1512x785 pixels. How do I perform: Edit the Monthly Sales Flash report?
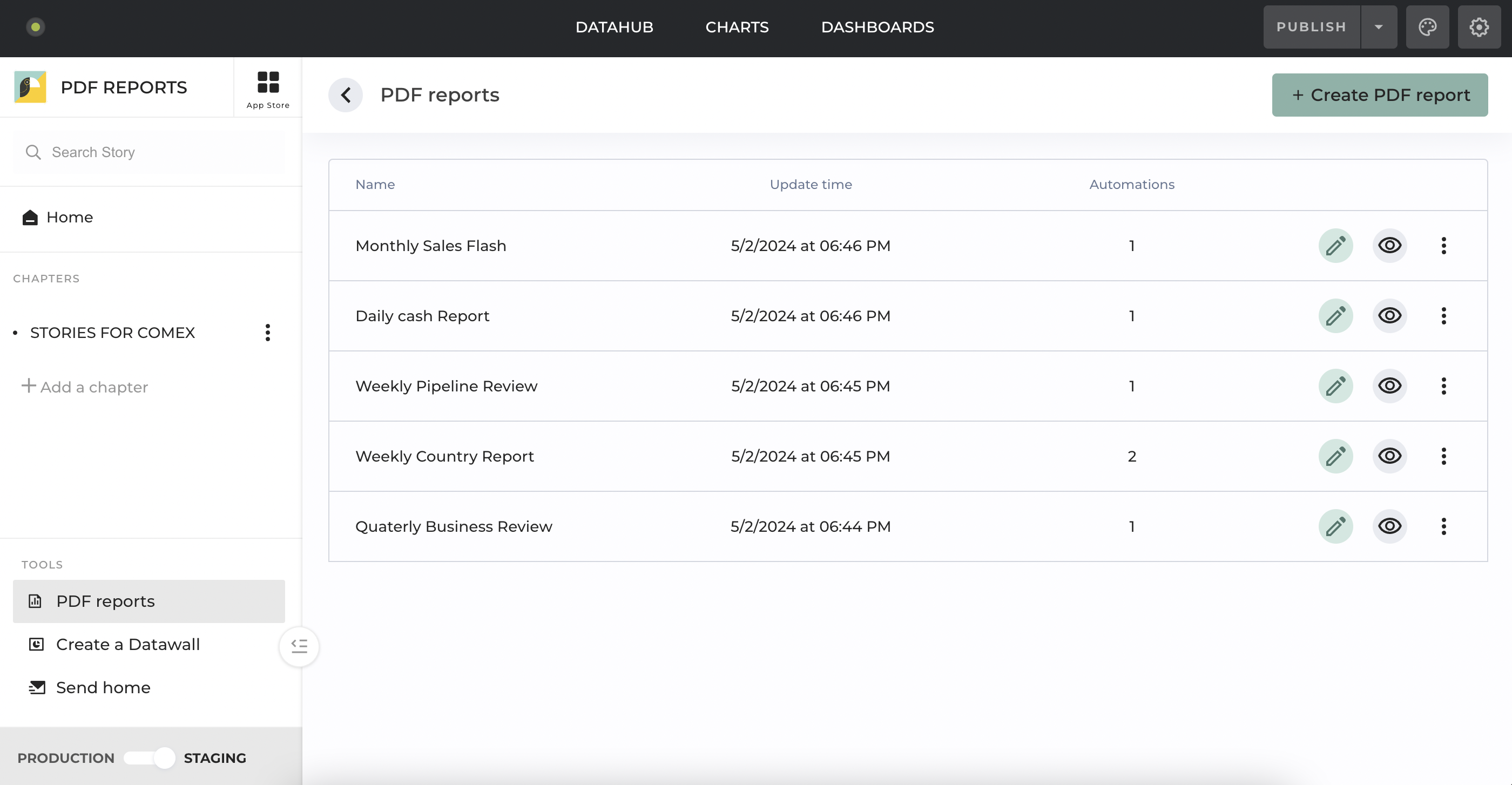point(1335,245)
